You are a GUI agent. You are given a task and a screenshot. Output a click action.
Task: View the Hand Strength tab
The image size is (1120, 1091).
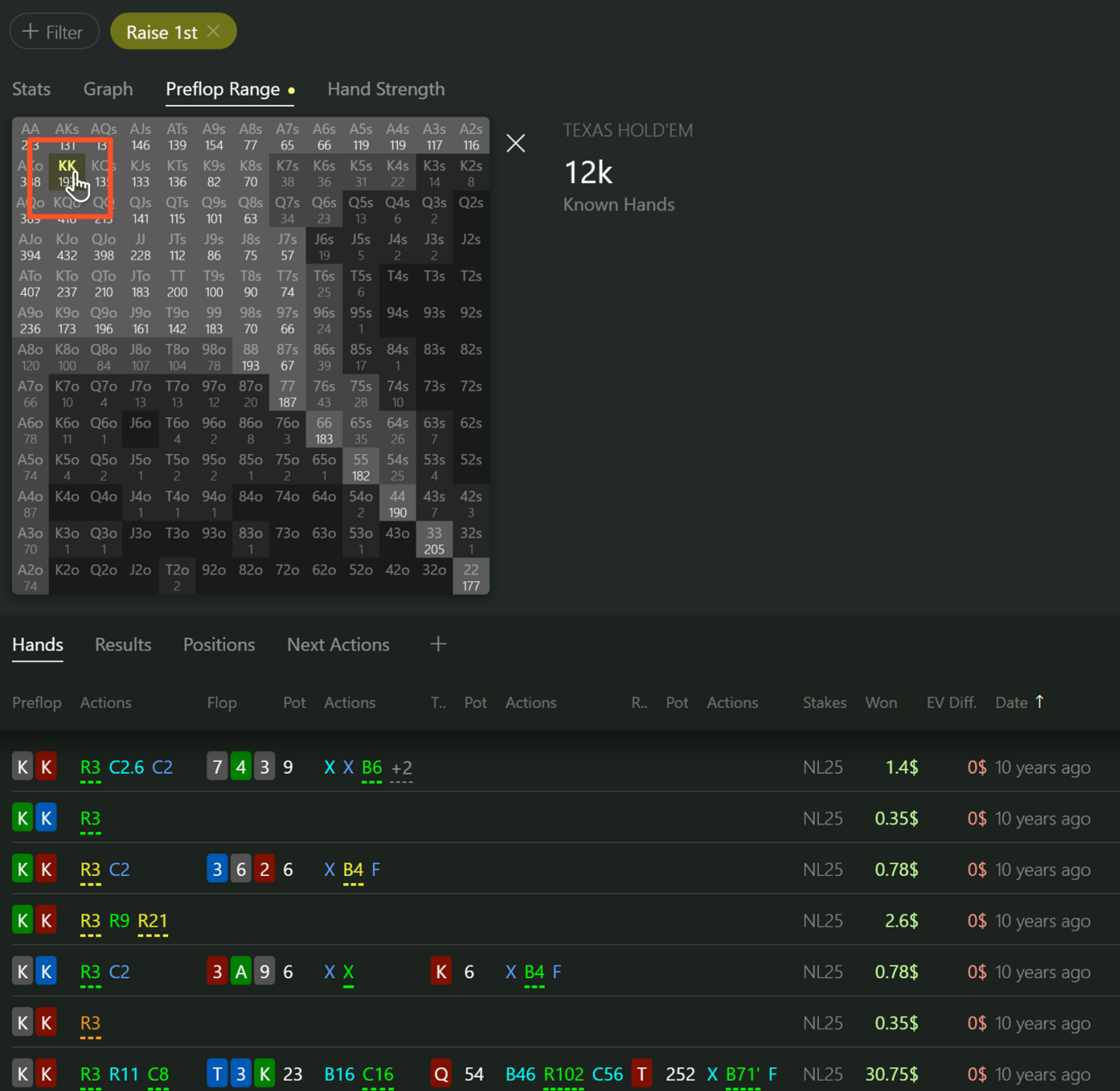click(385, 90)
